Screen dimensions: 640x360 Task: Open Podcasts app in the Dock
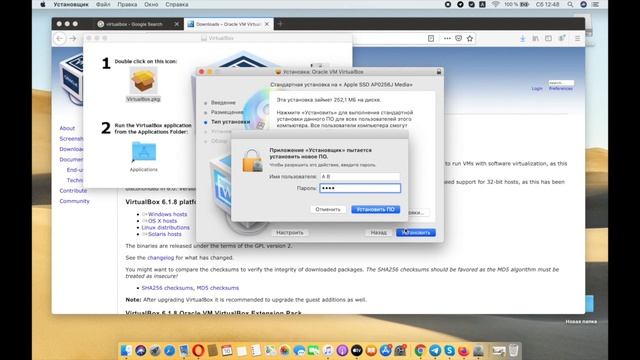342,350
